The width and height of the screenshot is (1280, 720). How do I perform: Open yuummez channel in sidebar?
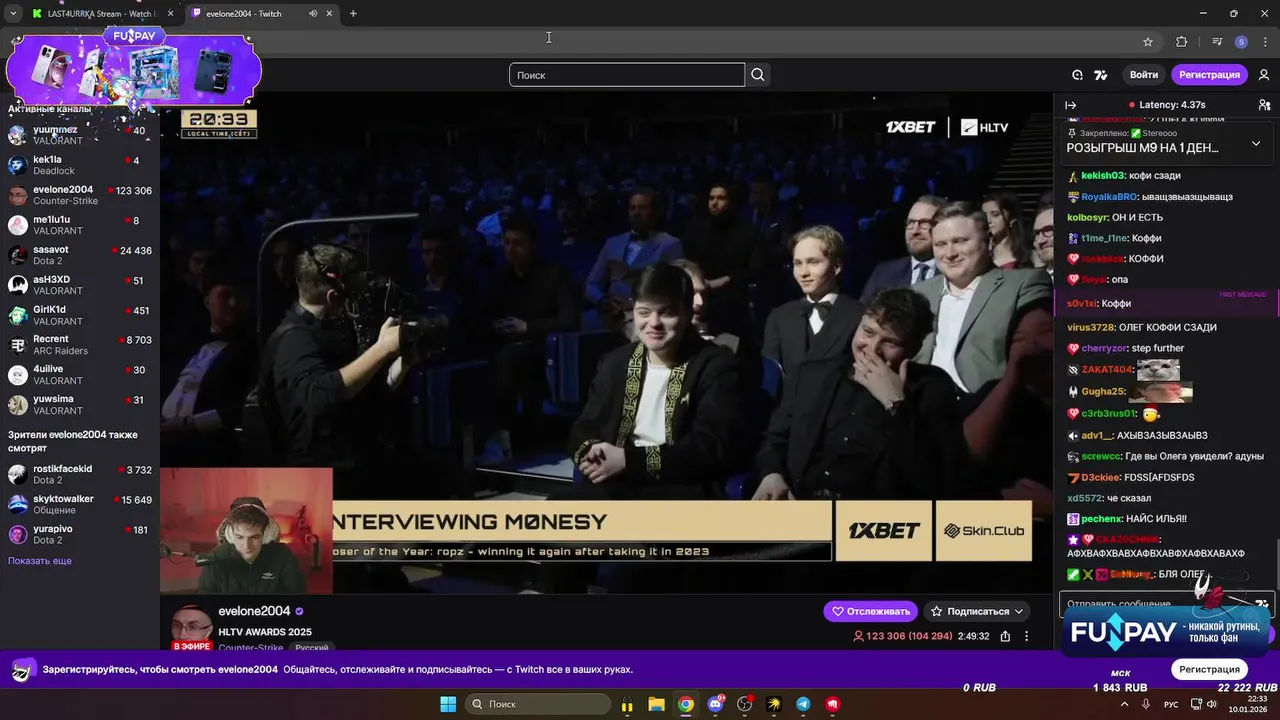(80, 135)
